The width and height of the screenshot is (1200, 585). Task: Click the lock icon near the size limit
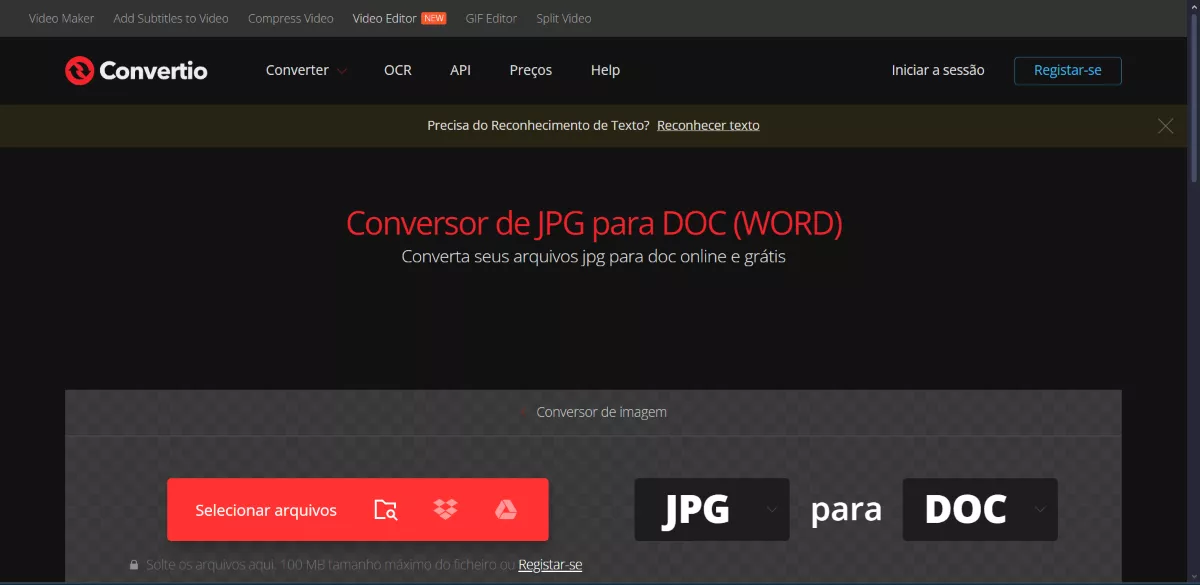tap(135, 563)
